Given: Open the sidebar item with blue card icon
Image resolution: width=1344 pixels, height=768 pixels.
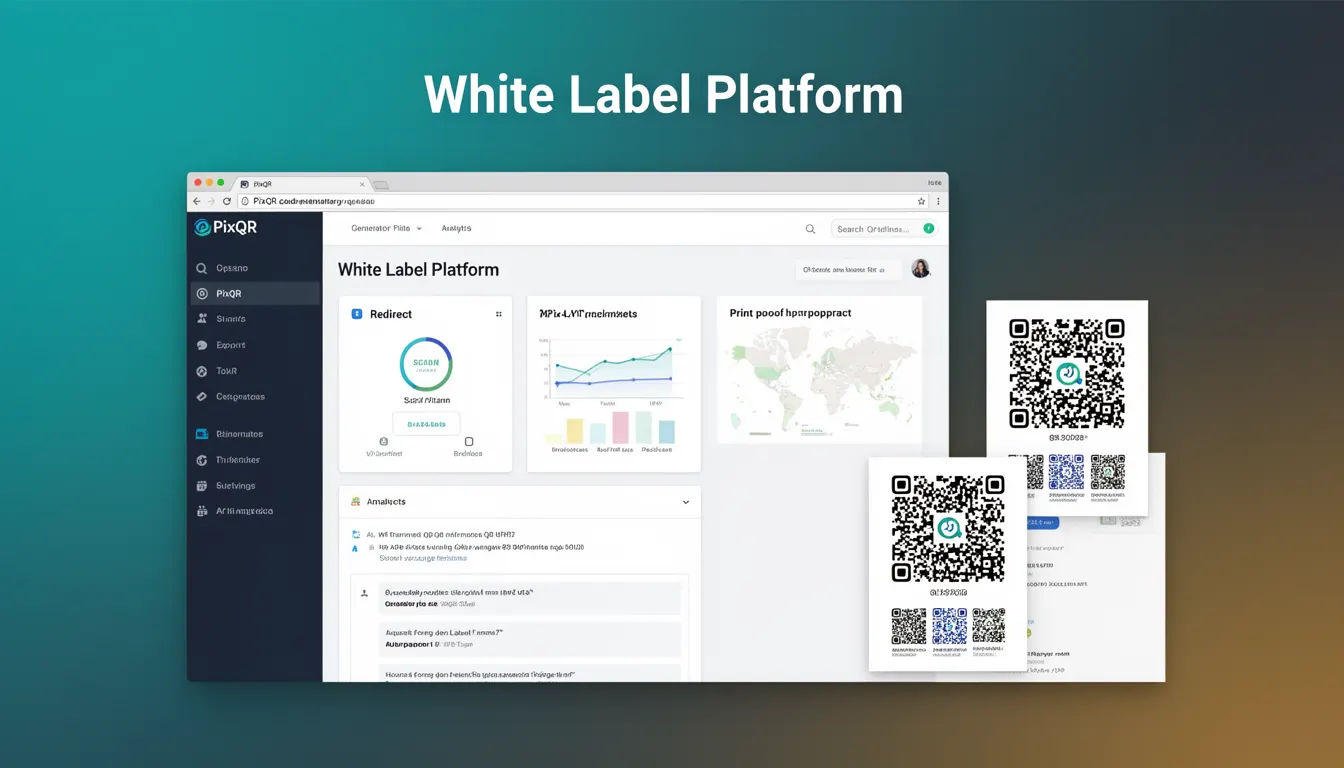Looking at the screenshot, I should (255, 434).
